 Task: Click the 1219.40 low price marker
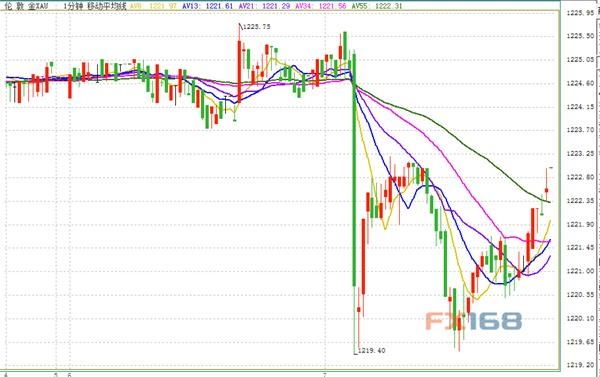371,350
